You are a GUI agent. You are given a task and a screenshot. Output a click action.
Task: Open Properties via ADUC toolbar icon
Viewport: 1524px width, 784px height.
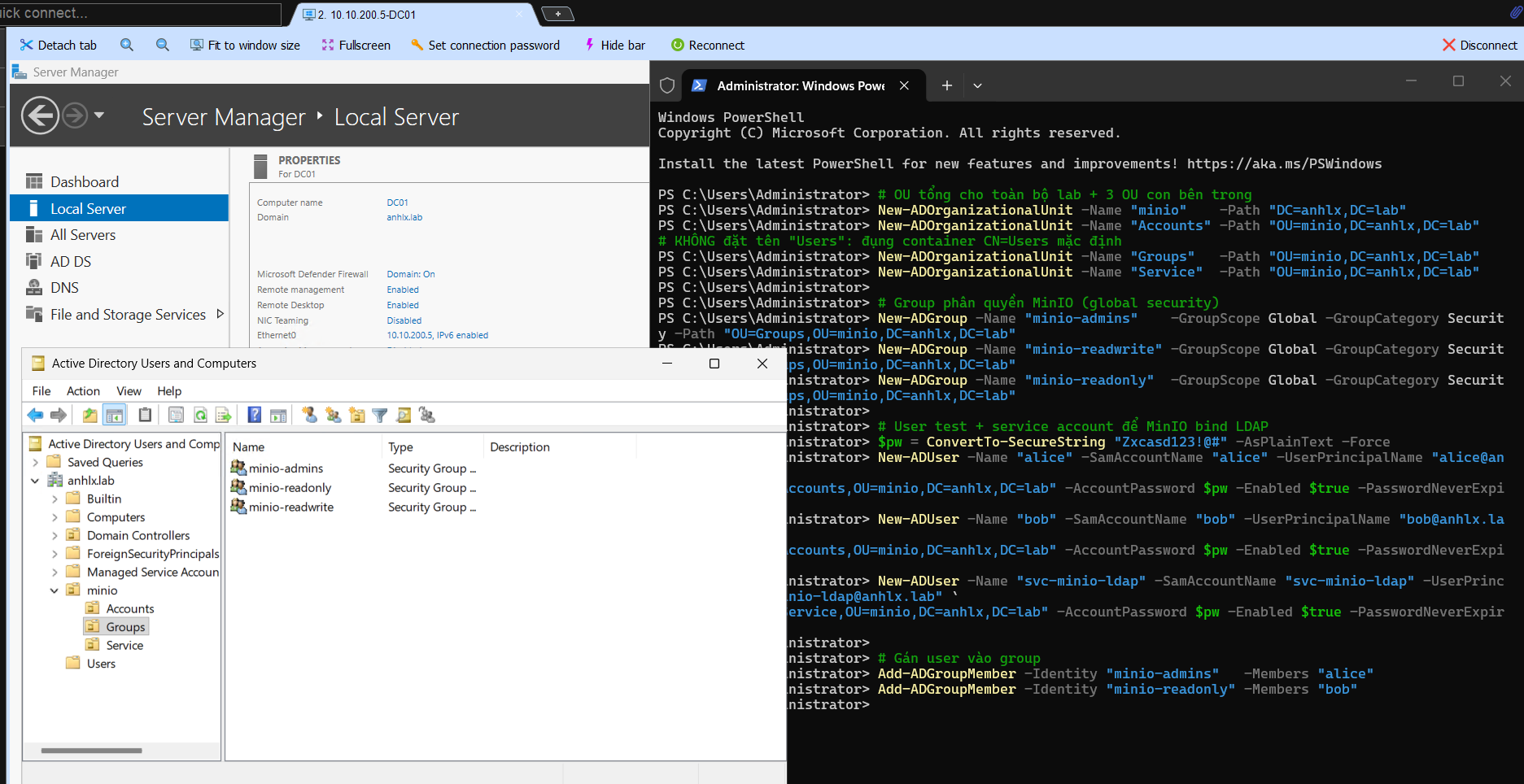click(x=176, y=416)
